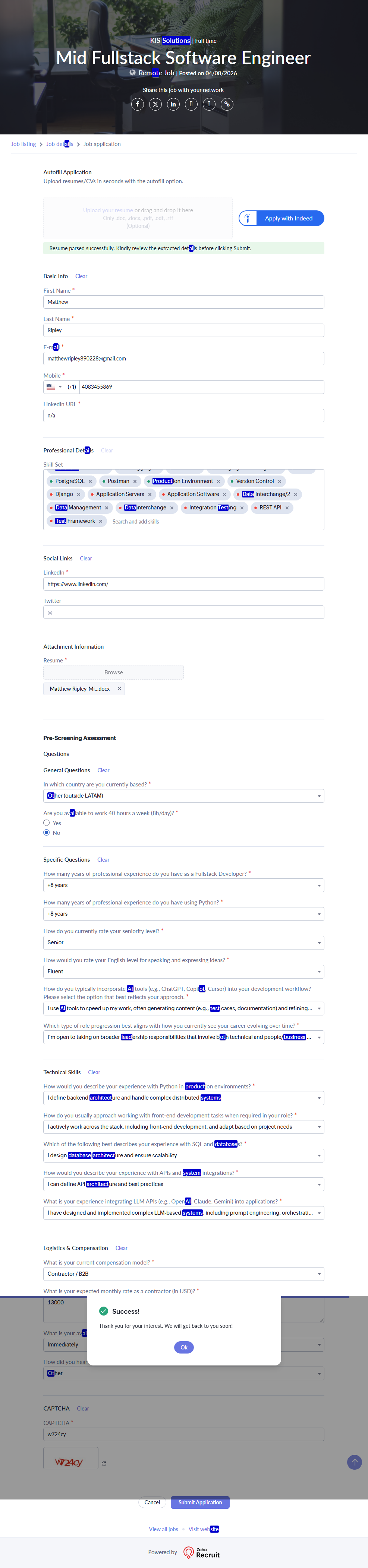
Task: Click the First Name input field
Action: [183, 302]
